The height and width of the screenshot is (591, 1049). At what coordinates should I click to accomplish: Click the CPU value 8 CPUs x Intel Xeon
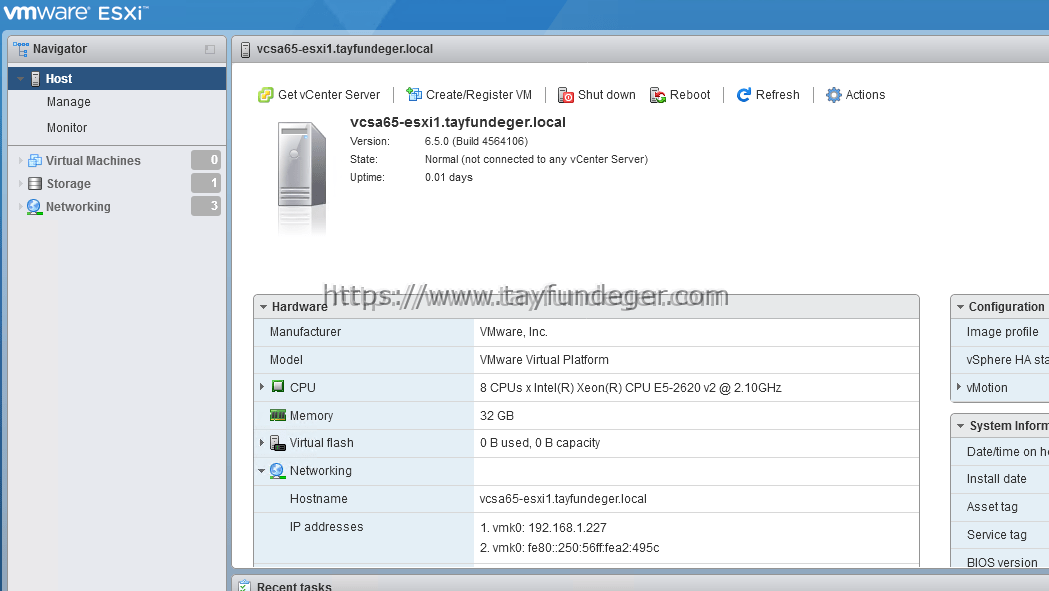630,388
